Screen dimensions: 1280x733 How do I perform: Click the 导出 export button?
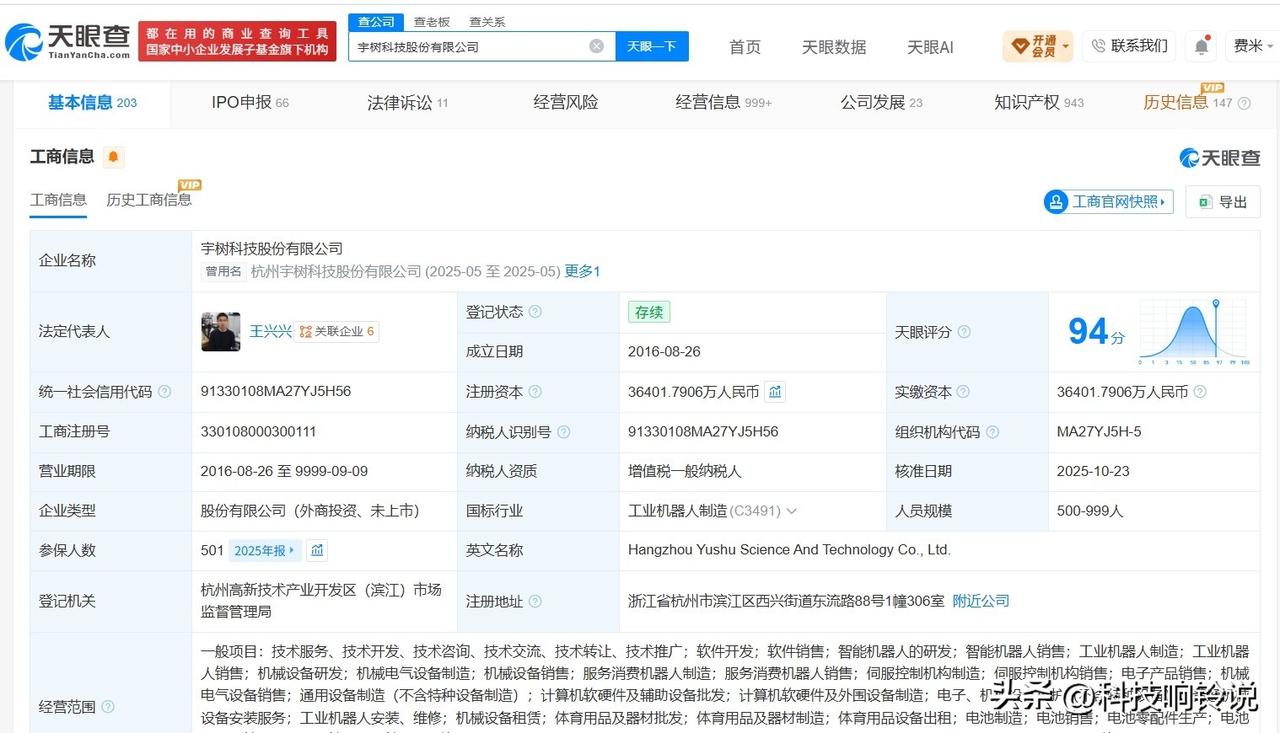pos(1223,202)
